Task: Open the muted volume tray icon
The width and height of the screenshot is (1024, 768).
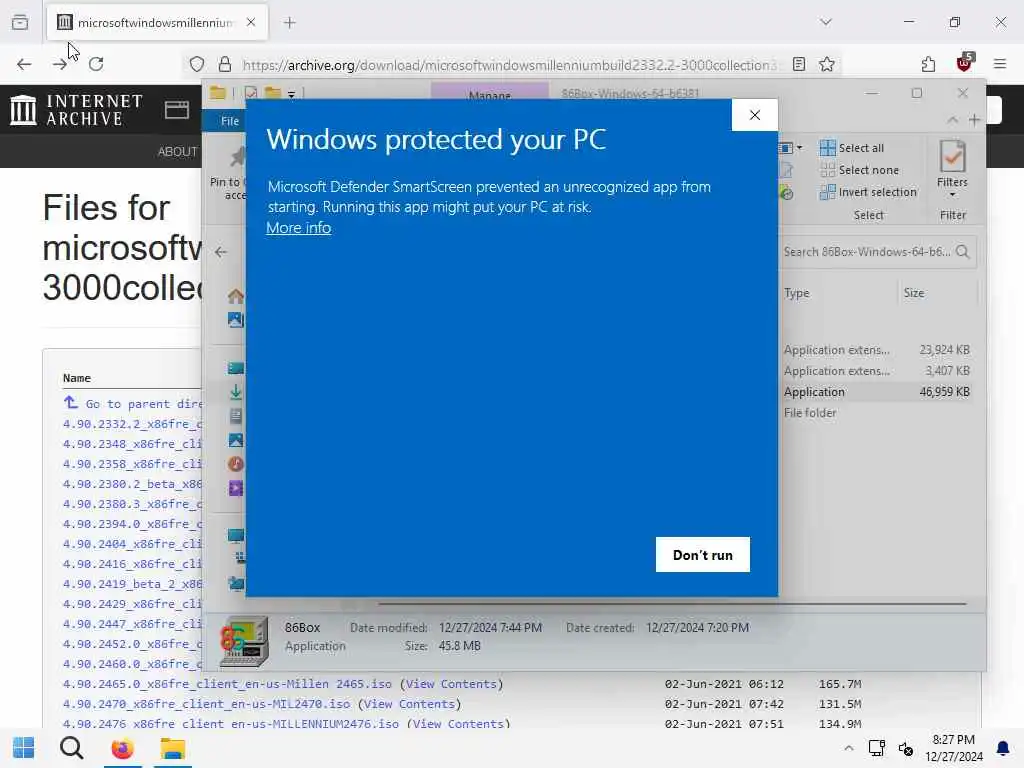Action: click(906, 748)
